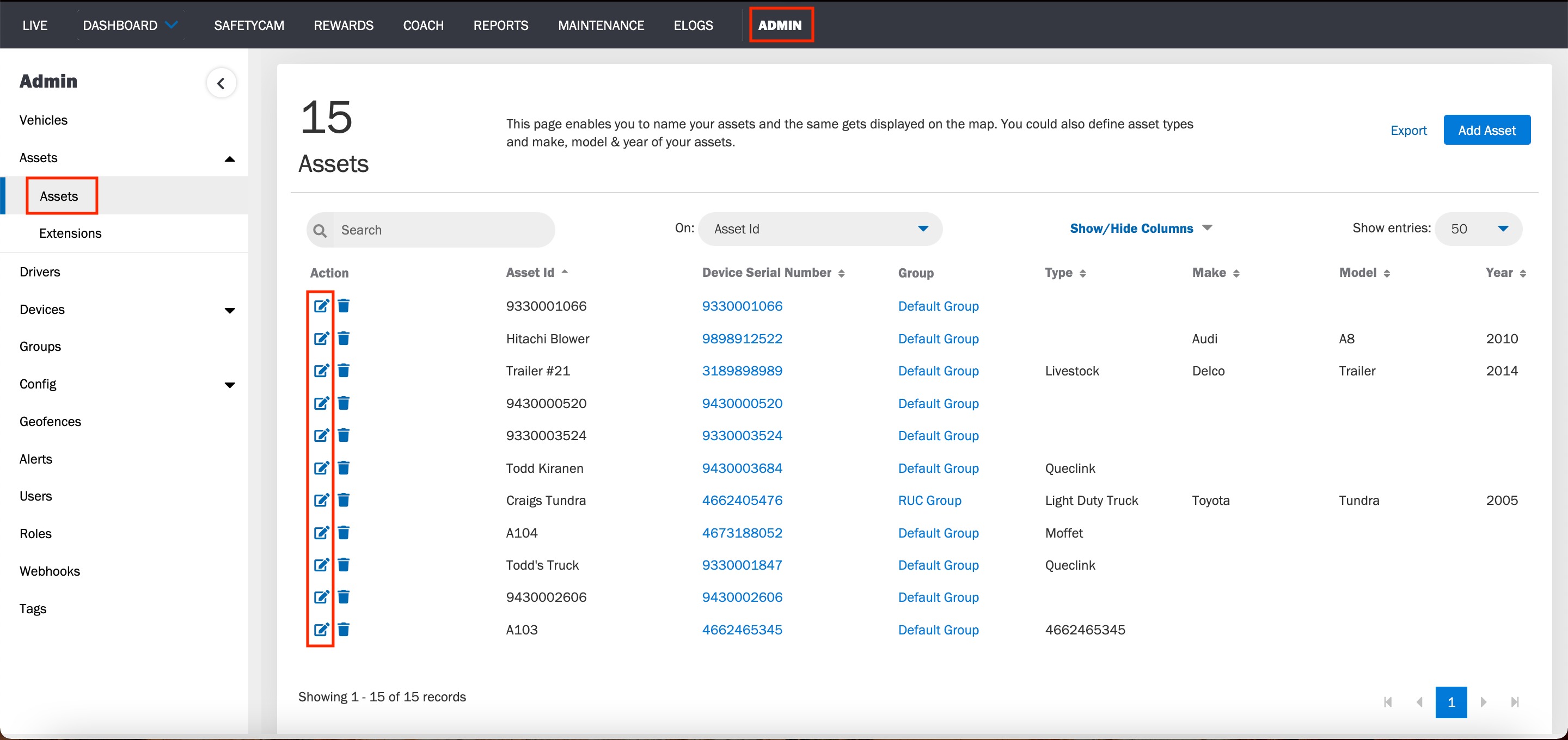Delete the A104 asset
The width and height of the screenshot is (1568, 740).
pos(344,533)
